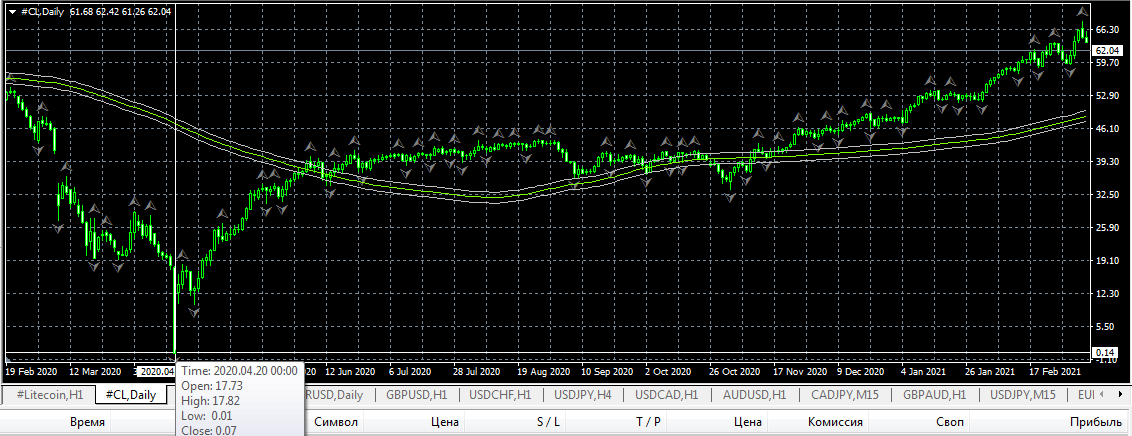Select the GBPAUD,H1 chart tab

pyautogui.click(x=934, y=395)
